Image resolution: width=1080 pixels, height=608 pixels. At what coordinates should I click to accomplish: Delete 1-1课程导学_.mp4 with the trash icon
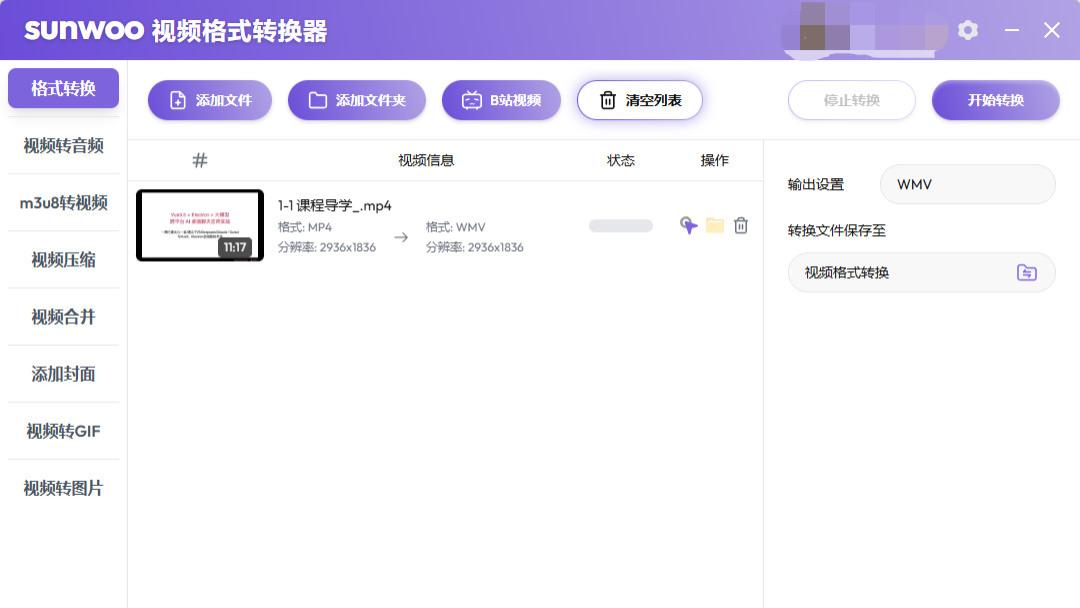(x=740, y=226)
